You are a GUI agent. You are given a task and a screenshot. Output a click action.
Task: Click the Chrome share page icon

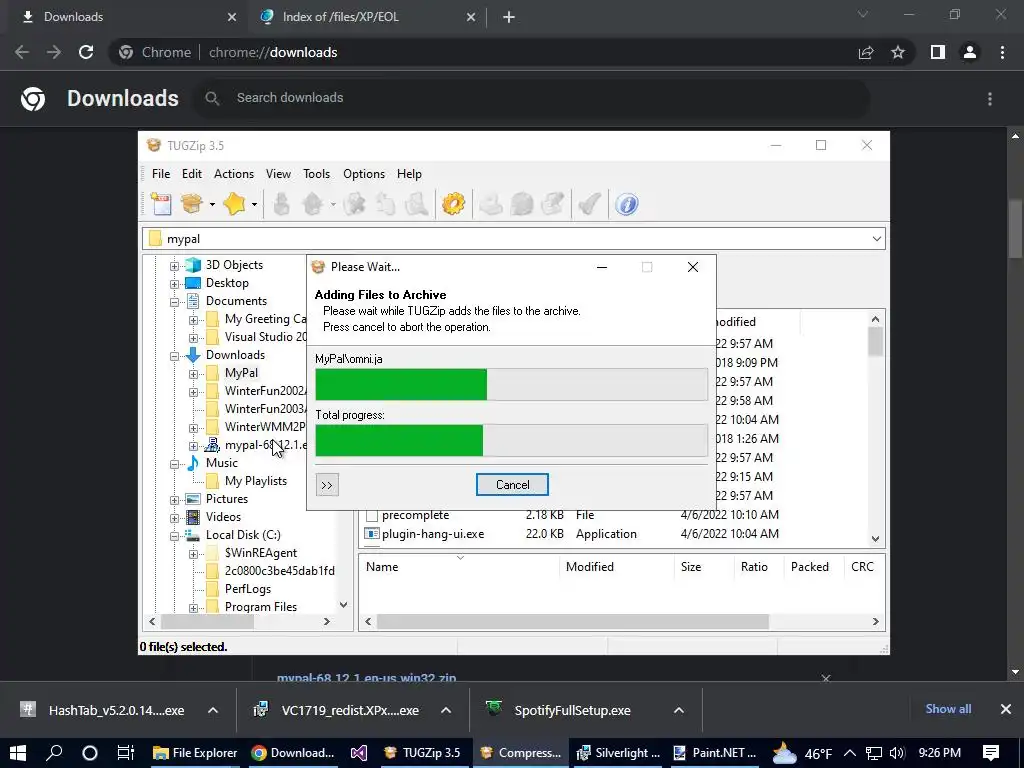pyautogui.click(x=866, y=52)
